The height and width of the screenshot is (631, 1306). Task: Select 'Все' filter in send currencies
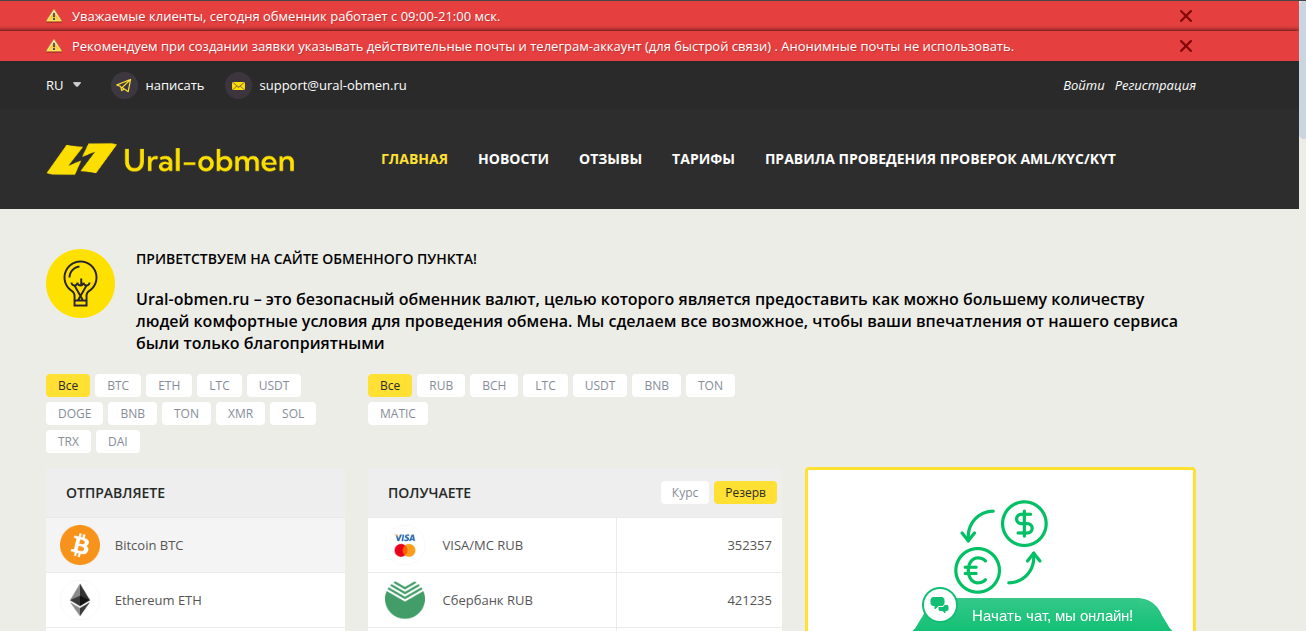68,386
